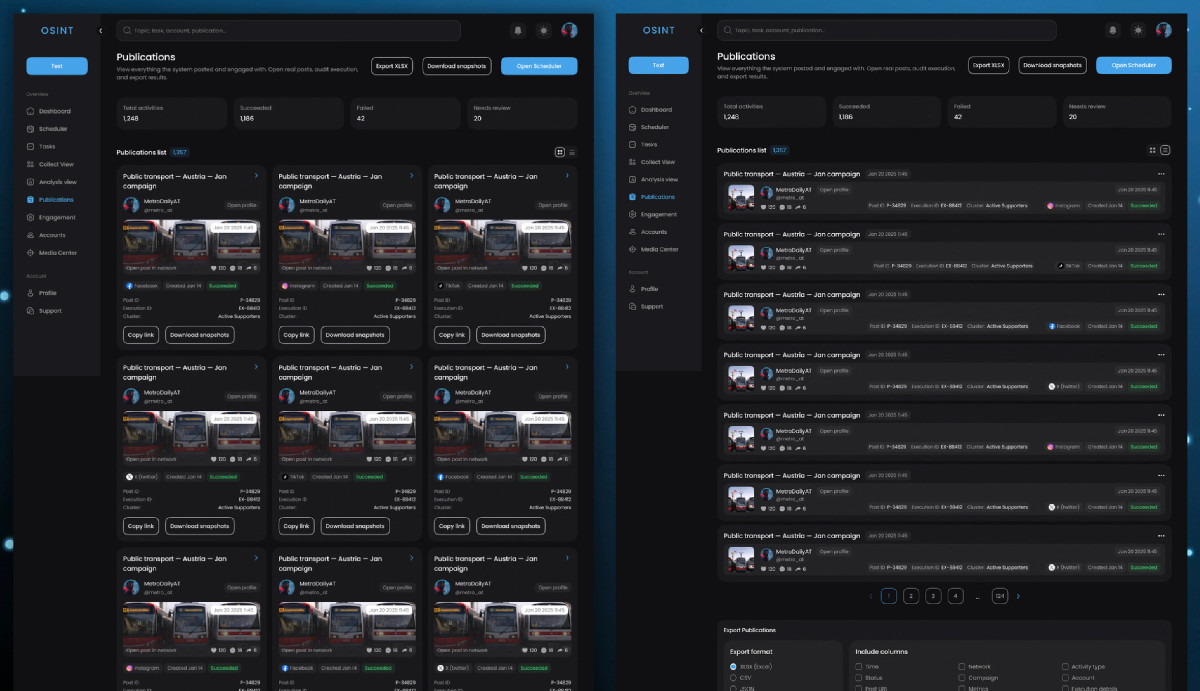Click the notification bell in list-view window
Viewport: 1200px width, 691px height.
click(1113, 30)
